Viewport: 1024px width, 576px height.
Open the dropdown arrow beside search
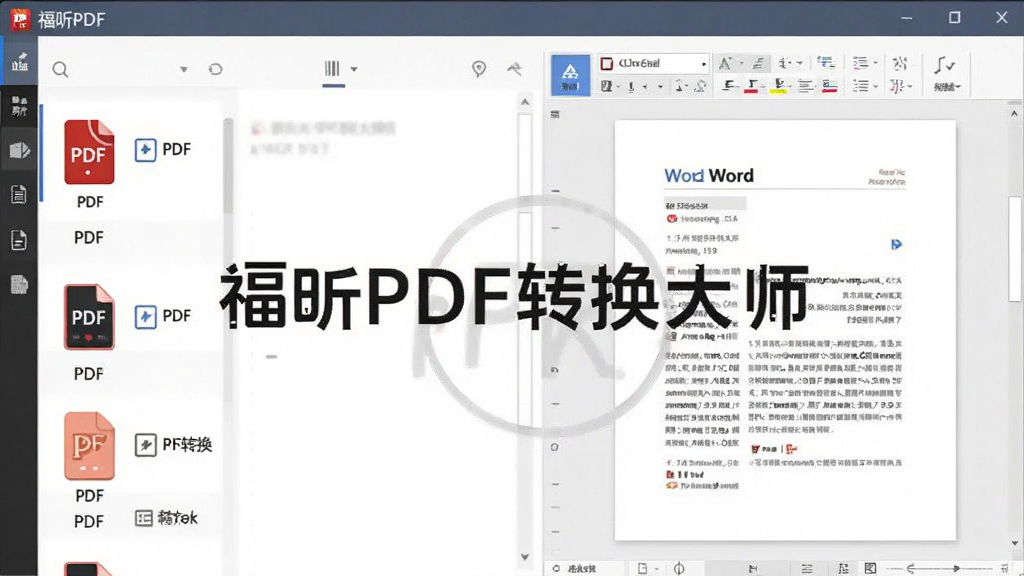(184, 69)
